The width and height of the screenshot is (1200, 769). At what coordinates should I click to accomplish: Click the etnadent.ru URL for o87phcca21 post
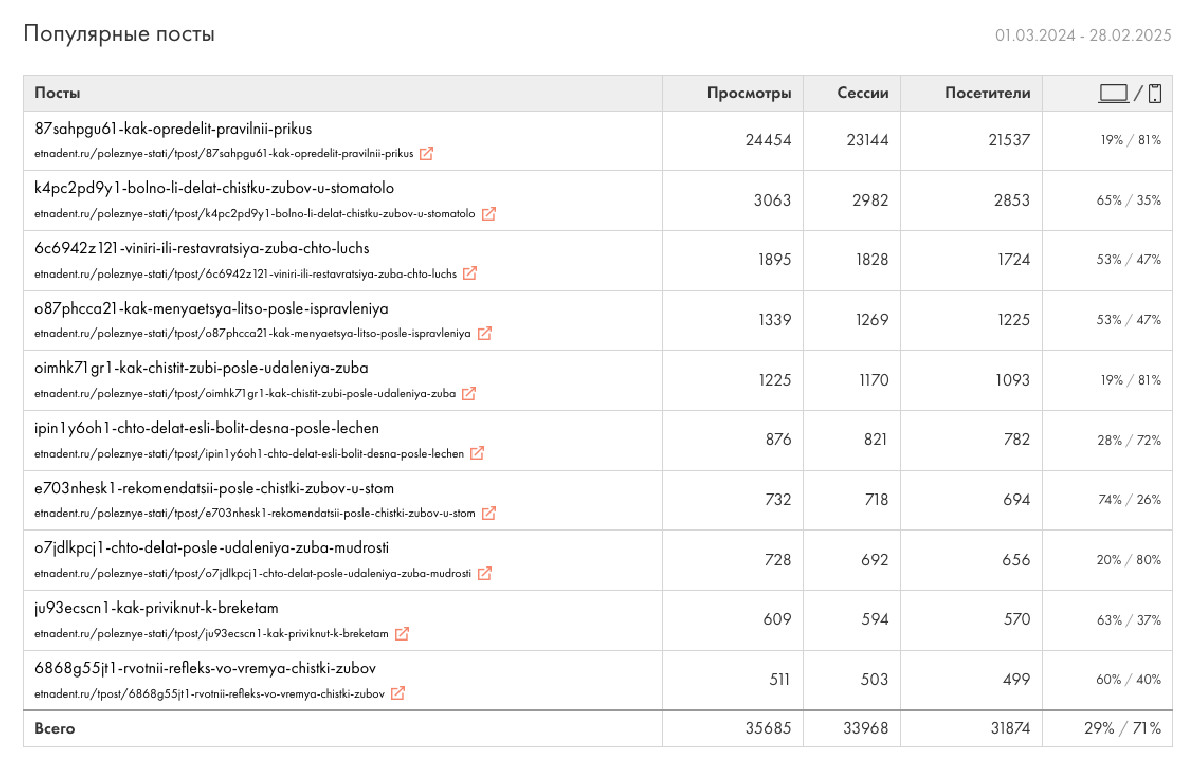[252, 333]
